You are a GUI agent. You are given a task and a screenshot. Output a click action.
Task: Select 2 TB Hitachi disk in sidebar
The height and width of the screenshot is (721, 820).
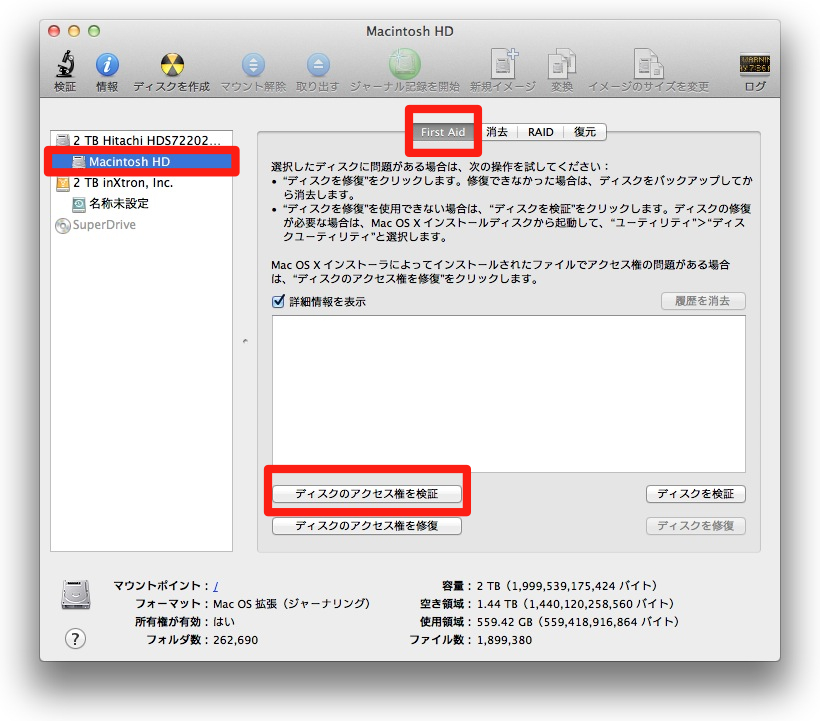tap(143, 141)
